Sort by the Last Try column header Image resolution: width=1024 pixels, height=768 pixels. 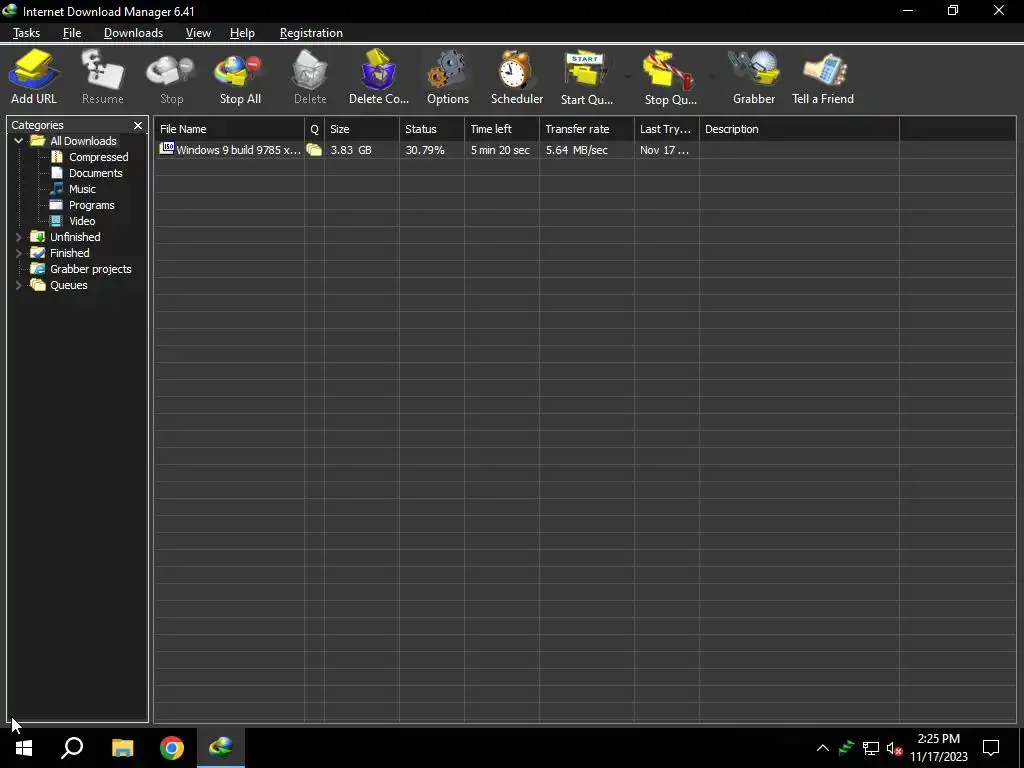(x=667, y=129)
